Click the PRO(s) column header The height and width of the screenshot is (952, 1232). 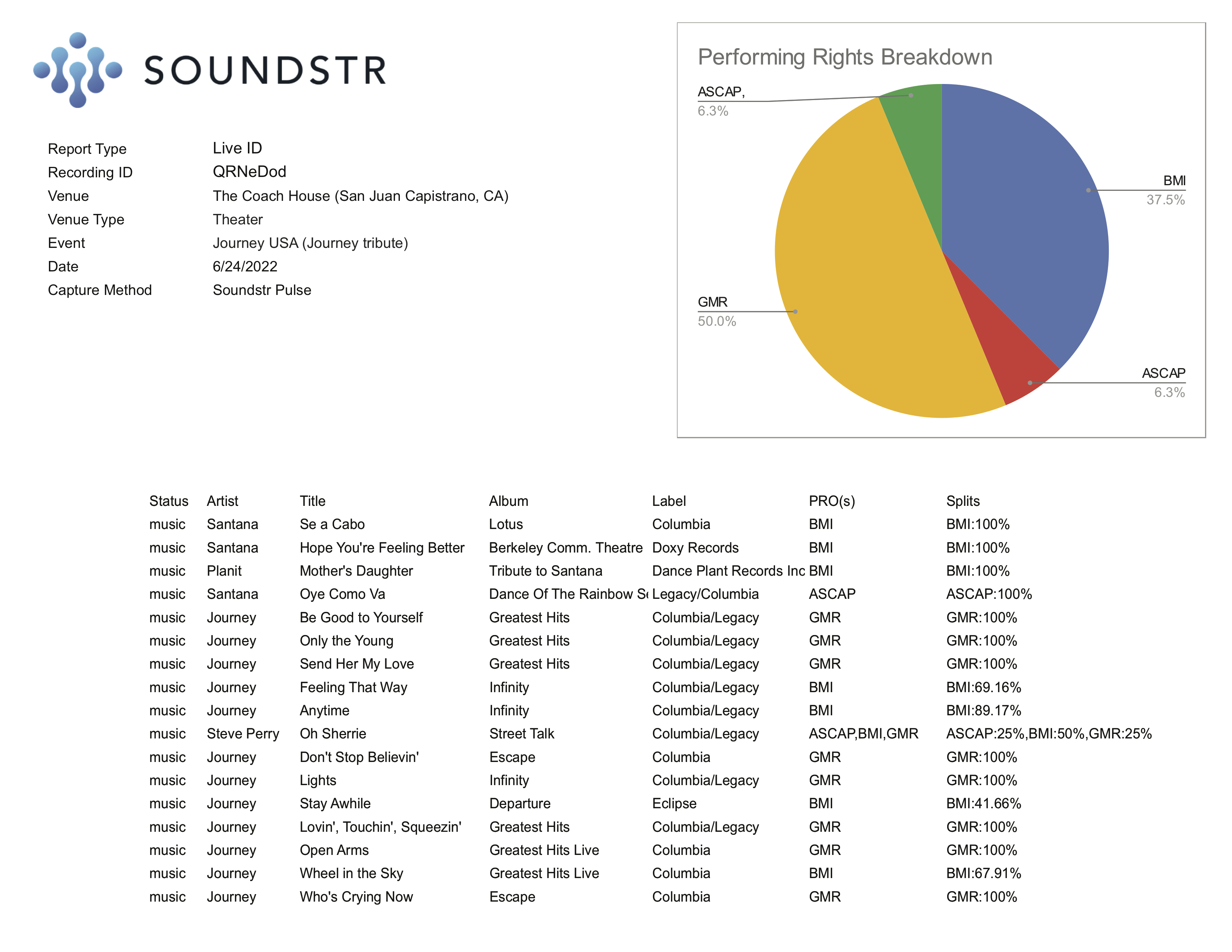[831, 501]
